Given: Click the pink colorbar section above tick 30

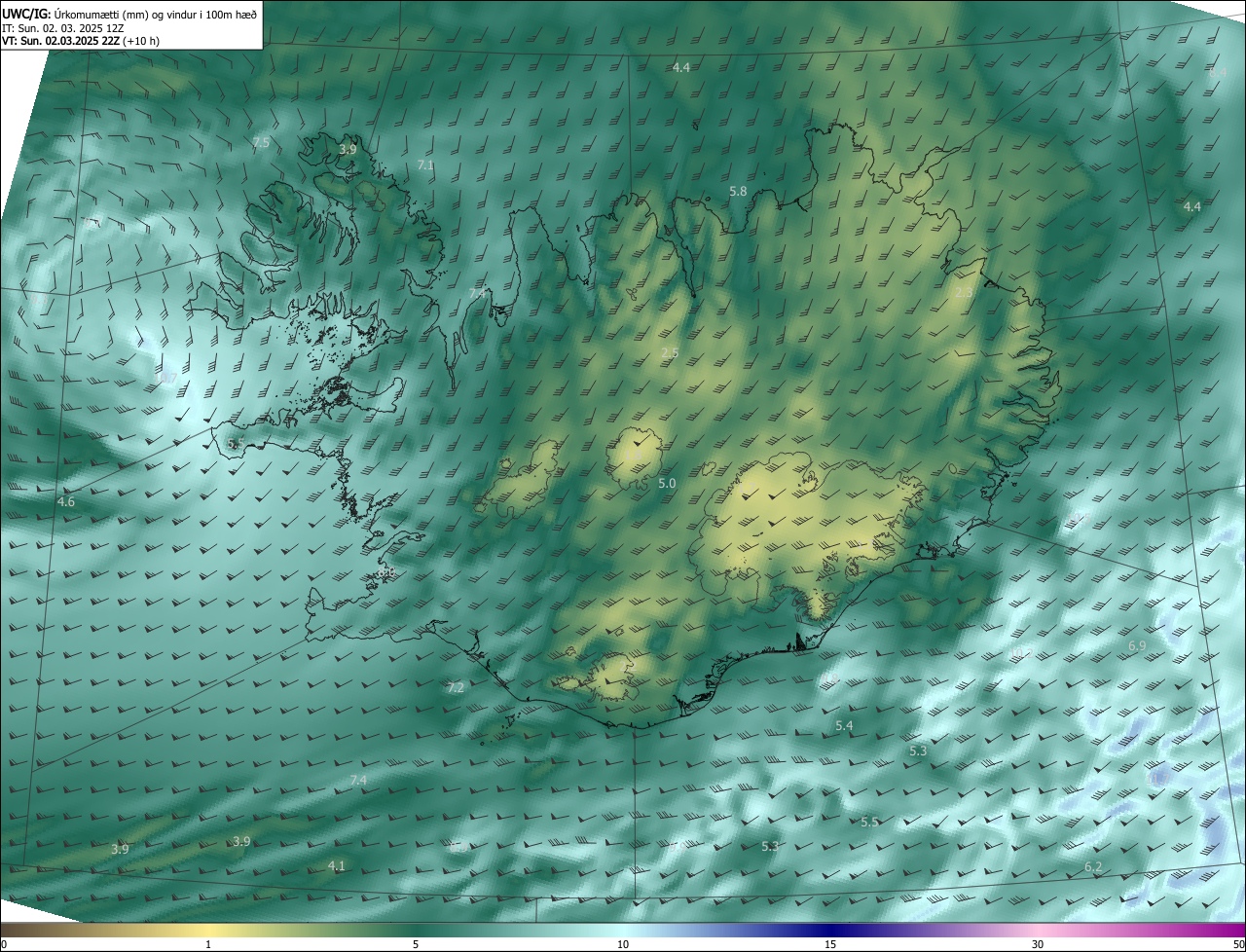Looking at the screenshot, I should (x=1038, y=931).
